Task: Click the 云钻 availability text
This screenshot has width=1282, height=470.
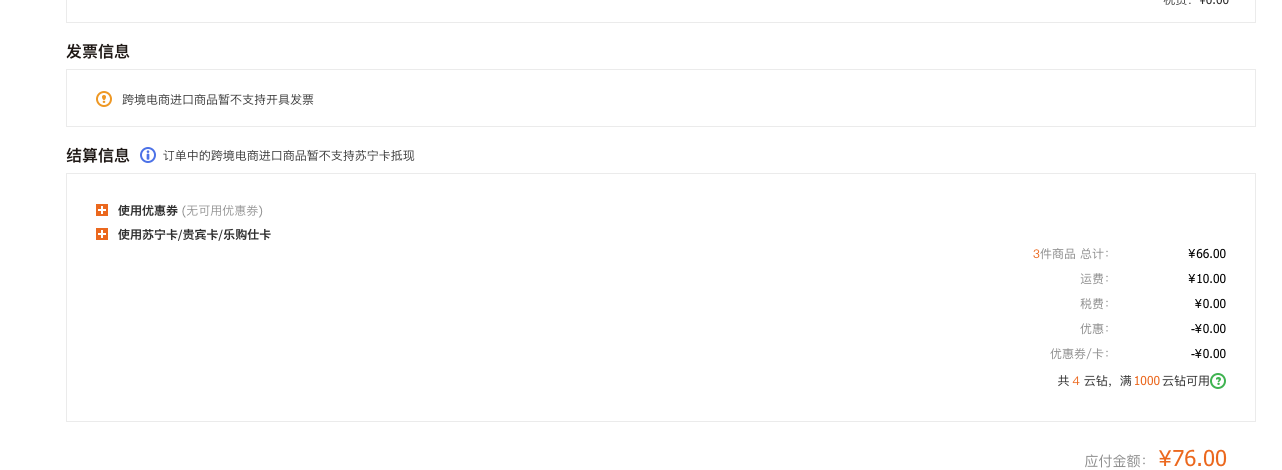Action: (x=1134, y=381)
